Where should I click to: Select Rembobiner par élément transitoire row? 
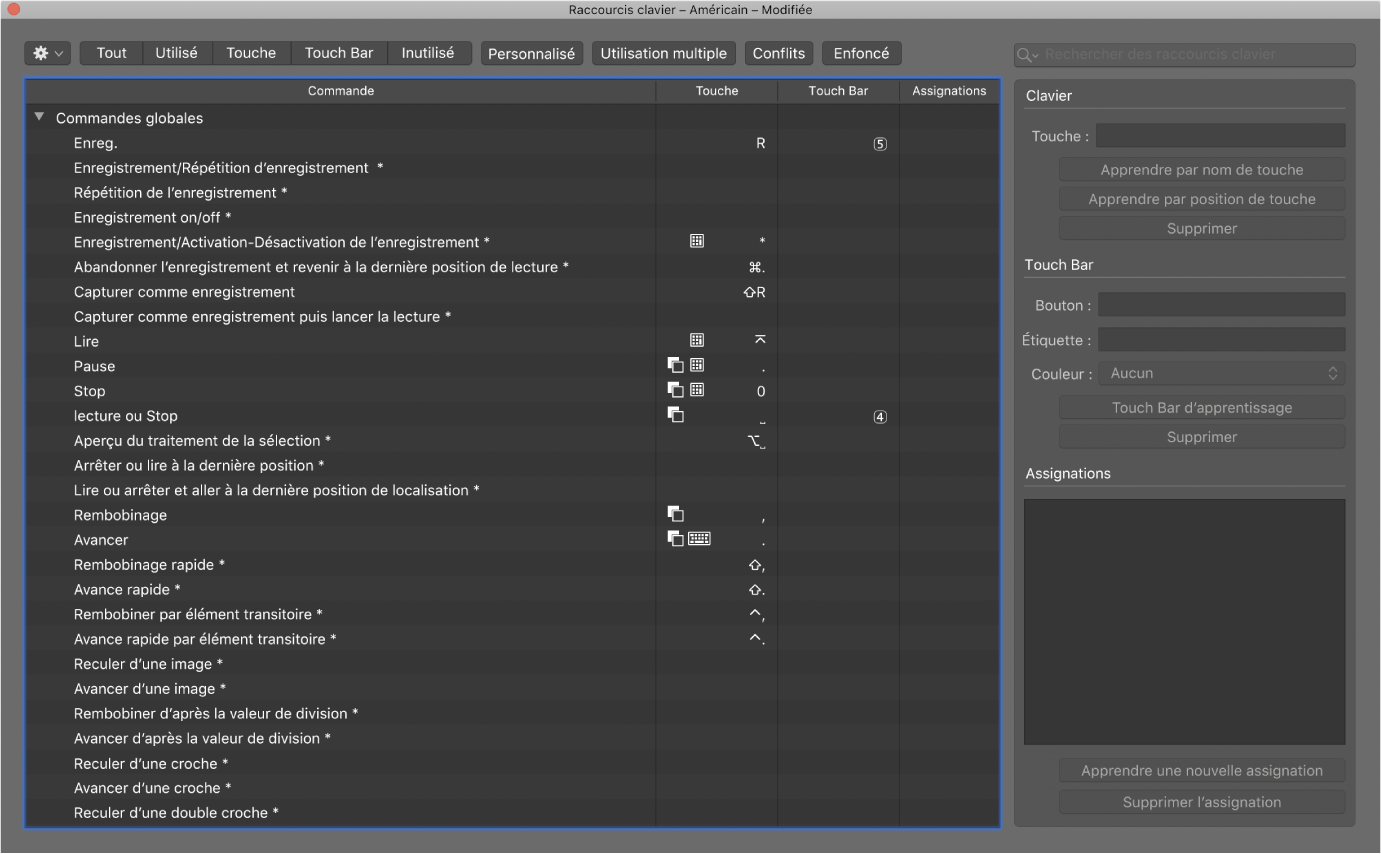(x=512, y=614)
